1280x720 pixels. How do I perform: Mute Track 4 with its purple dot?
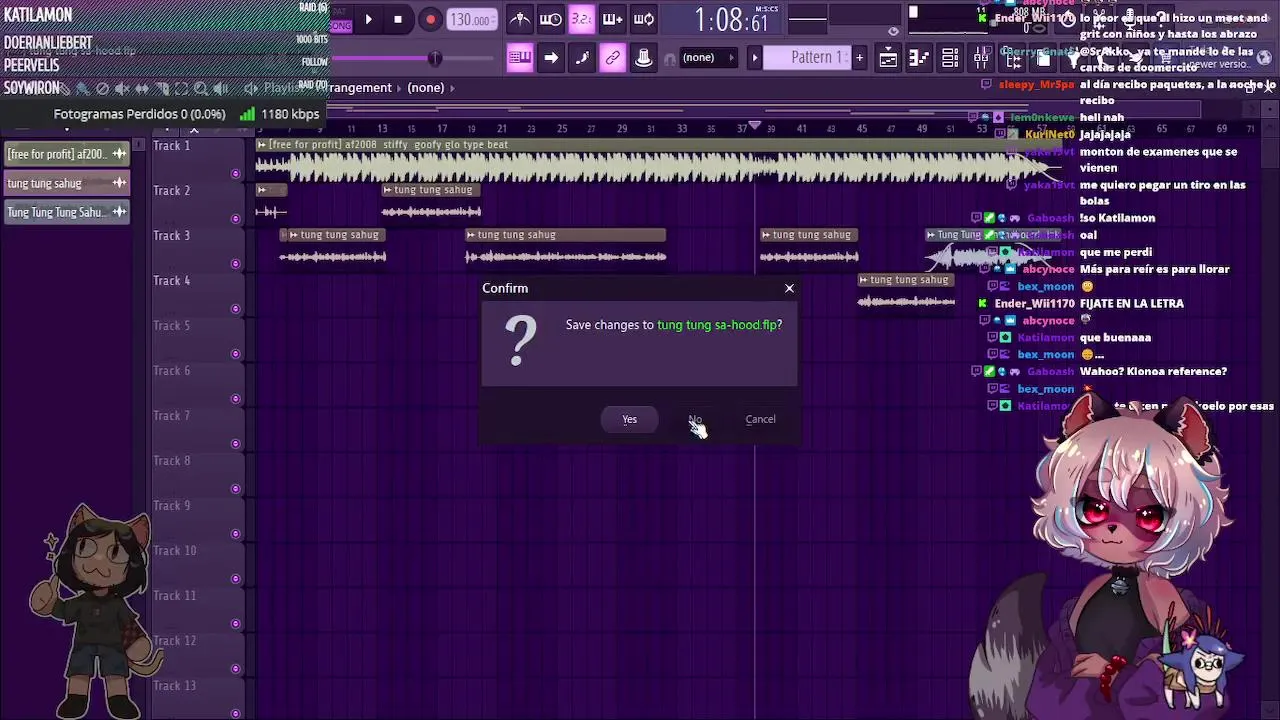[236, 309]
